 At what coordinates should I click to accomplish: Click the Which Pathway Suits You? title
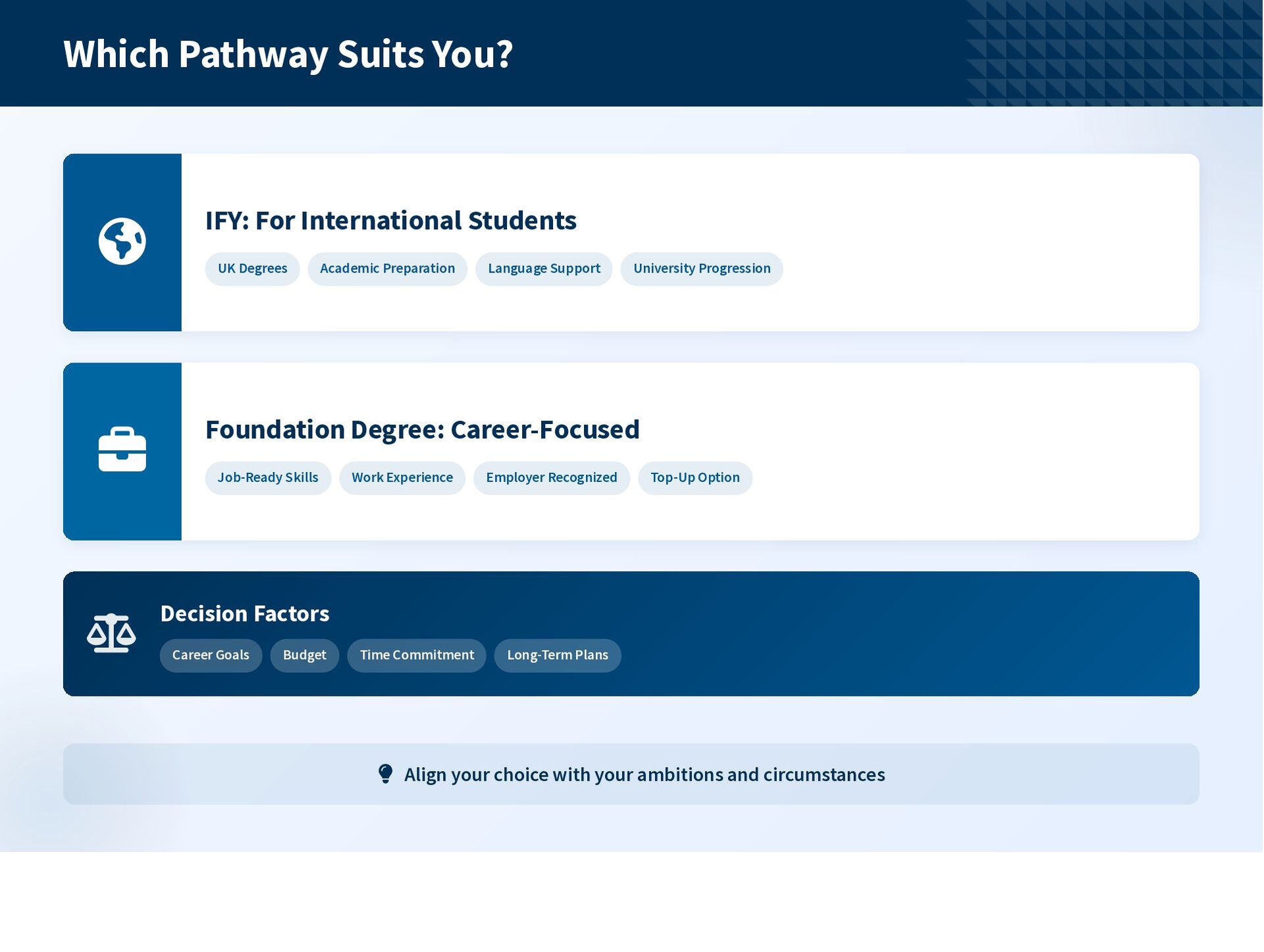(288, 54)
